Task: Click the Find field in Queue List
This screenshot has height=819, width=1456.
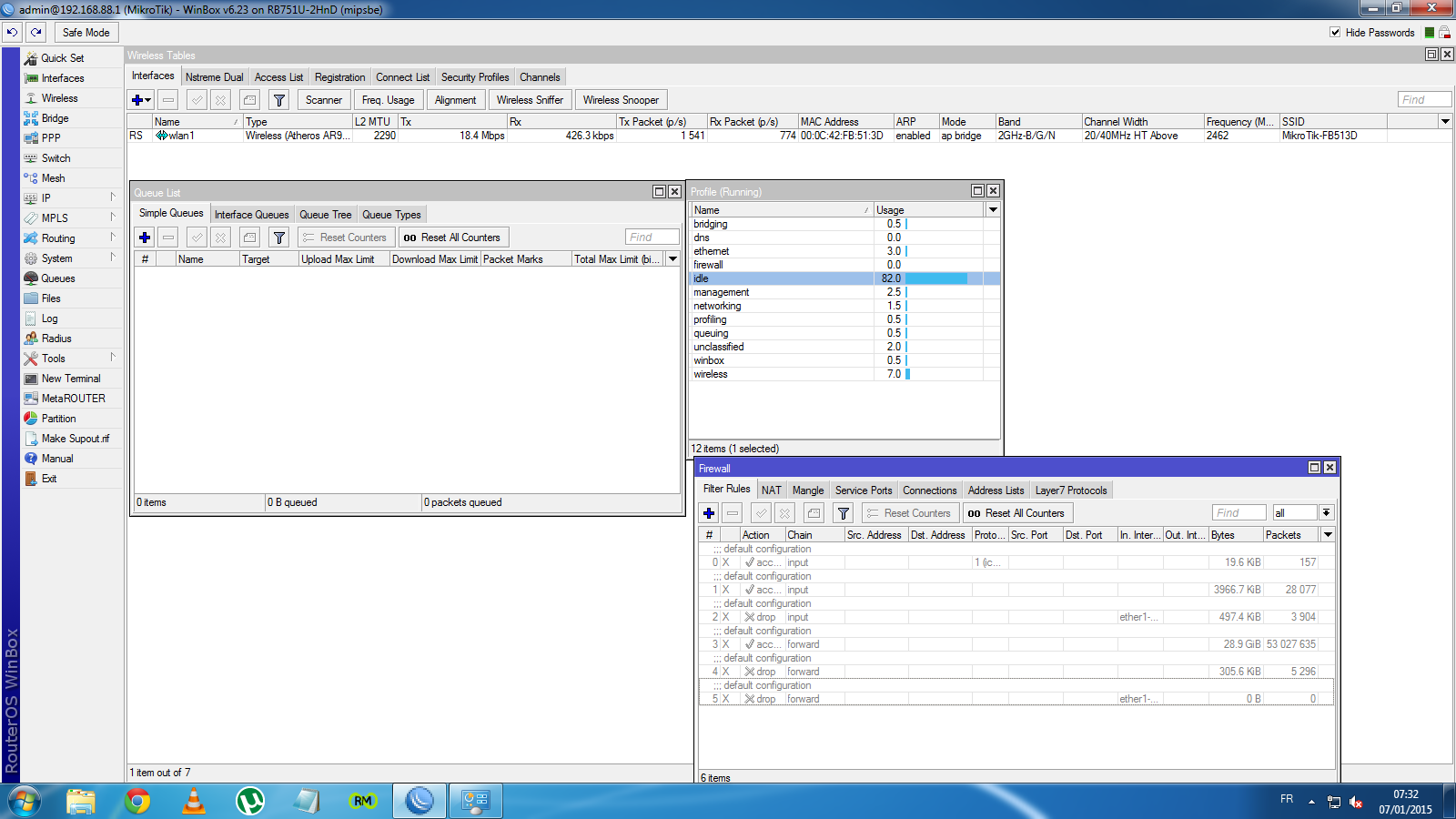Action: pos(652,238)
